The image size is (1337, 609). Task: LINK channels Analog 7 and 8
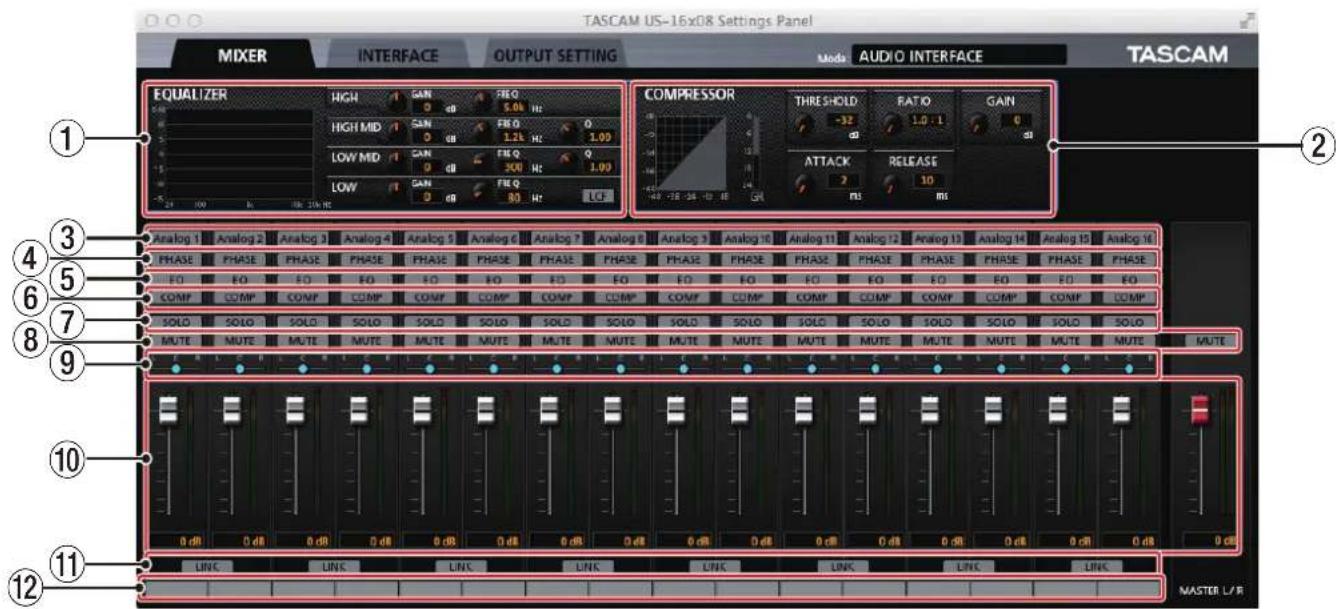tap(589, 566)
